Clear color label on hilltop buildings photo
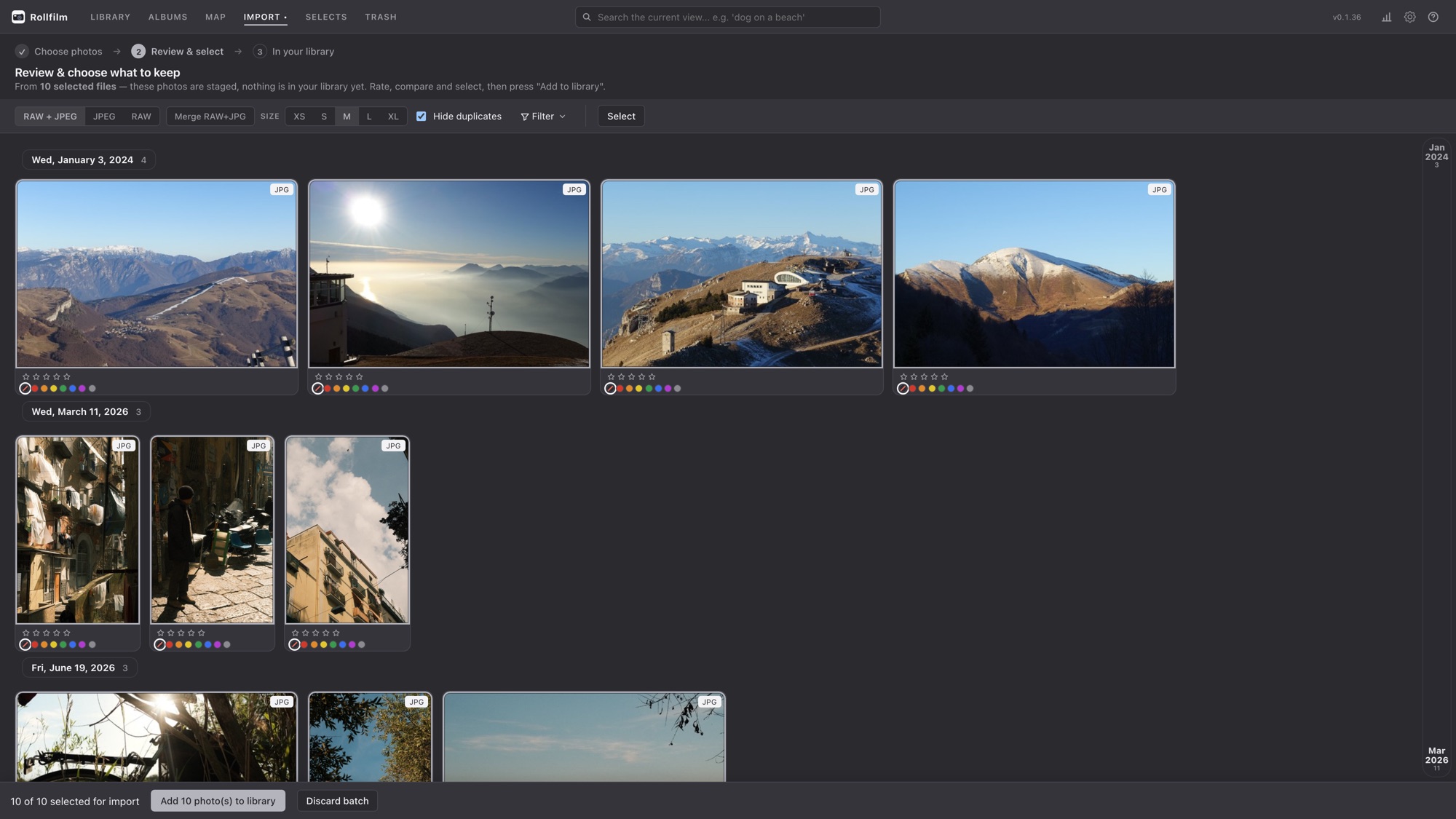The width and height of the screenshot is (1456, 819). click(610, 389)
